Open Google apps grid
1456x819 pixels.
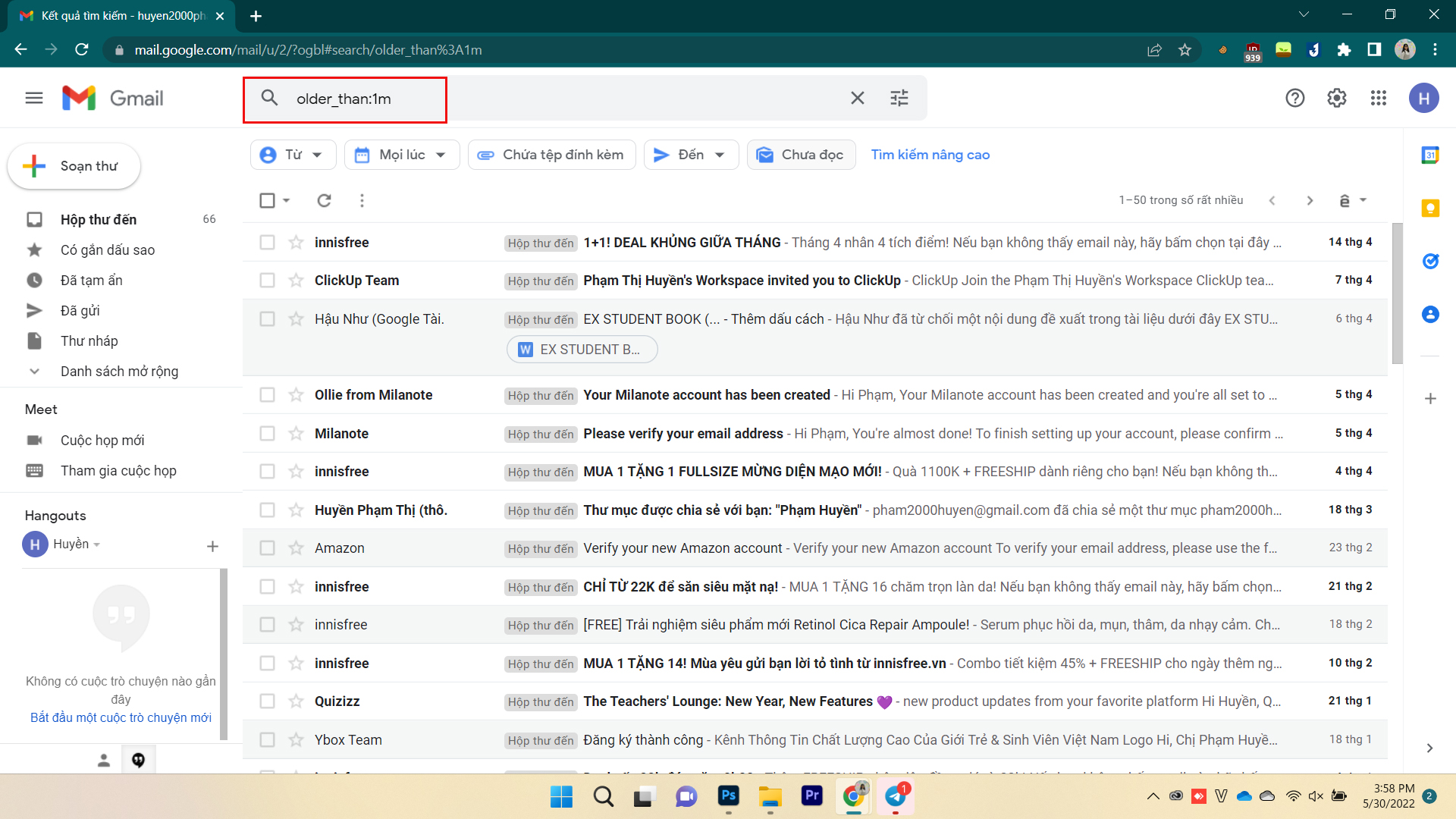coord(1379,98)
